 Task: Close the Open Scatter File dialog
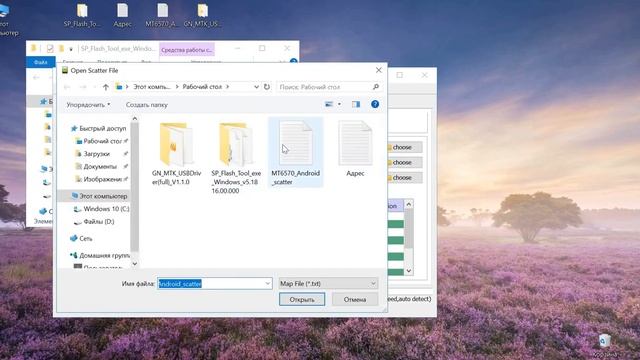(x=379, y=70)
